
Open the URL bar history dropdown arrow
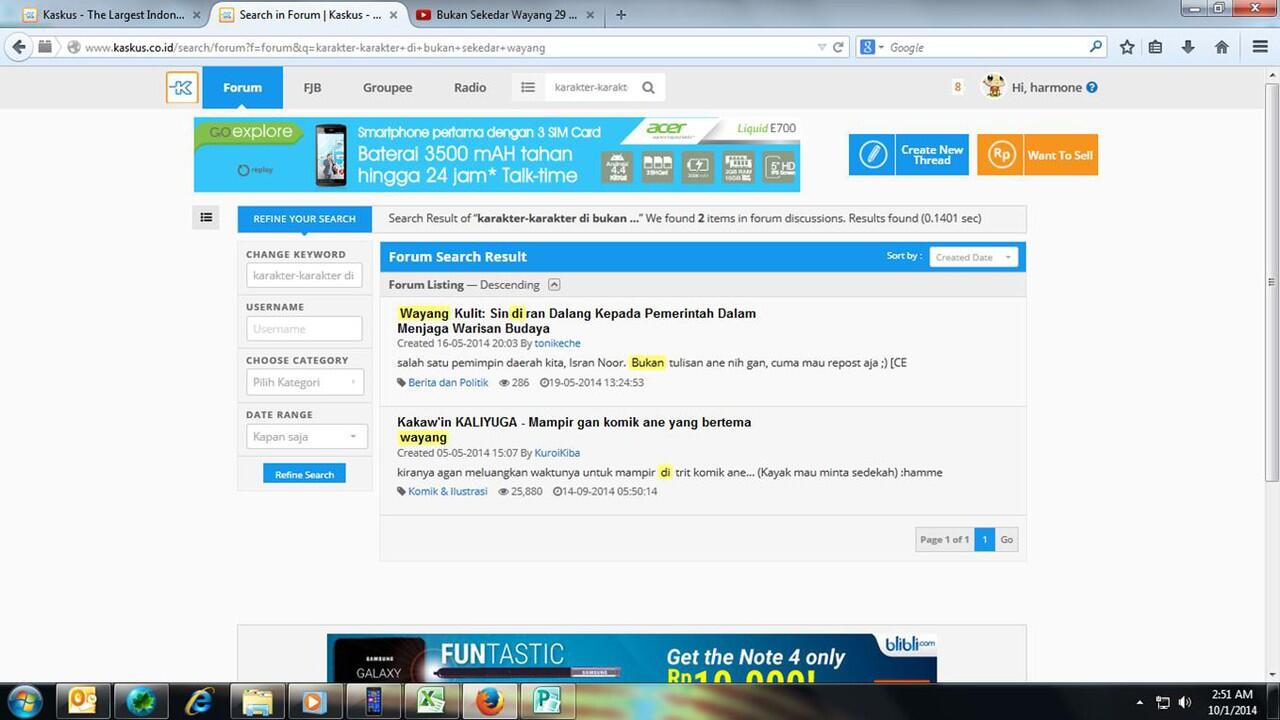(822, 47)
